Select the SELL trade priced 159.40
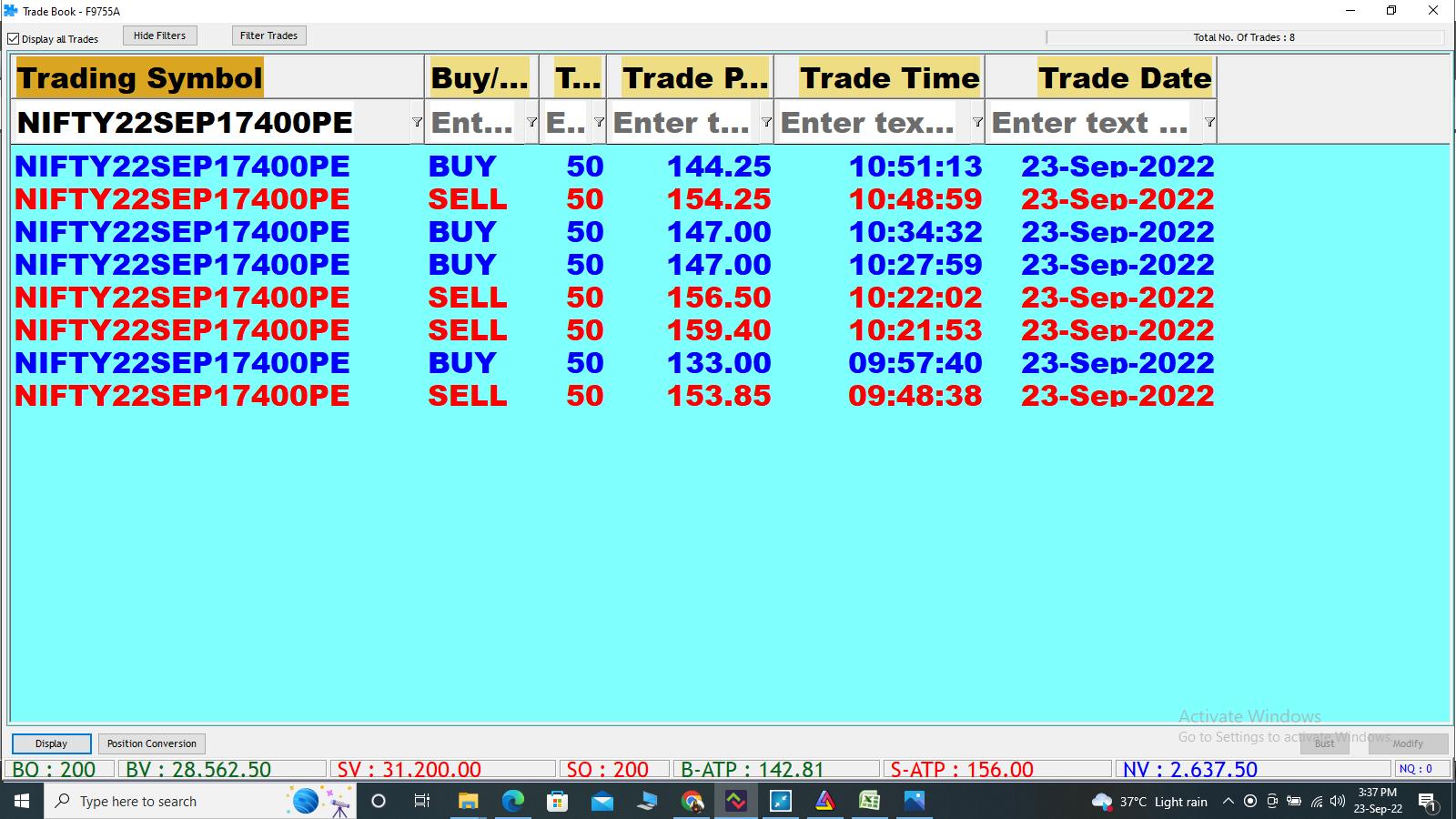This screenshot has height=819, width=1456. click(614, 330)
